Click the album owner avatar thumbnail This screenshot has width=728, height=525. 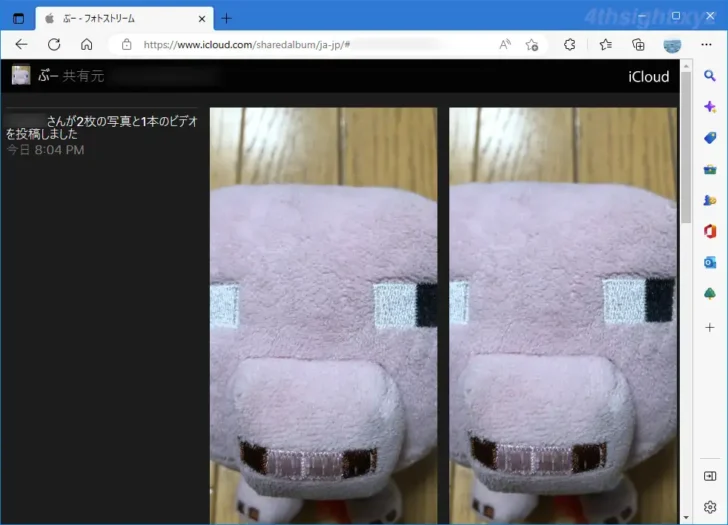pyautogui.click(x=21, y=75)
